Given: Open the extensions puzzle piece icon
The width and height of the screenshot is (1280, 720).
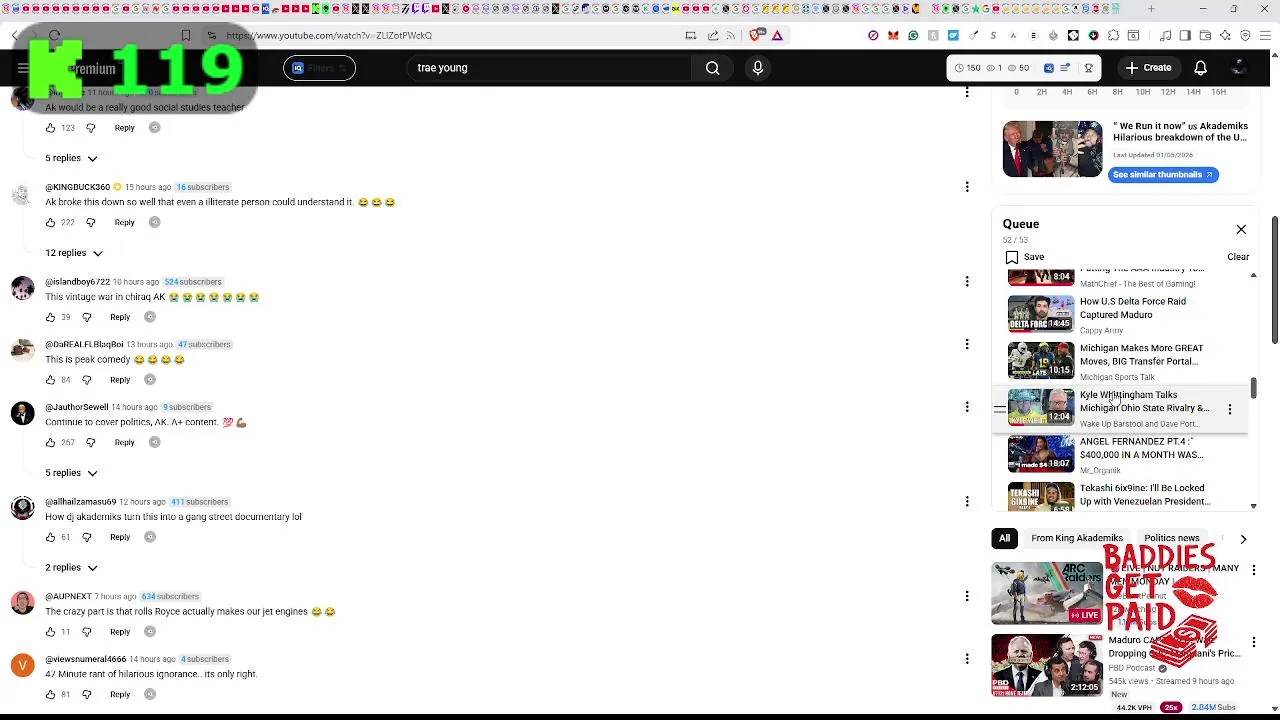Looking at the screenshot, I should coord(1113,35).
